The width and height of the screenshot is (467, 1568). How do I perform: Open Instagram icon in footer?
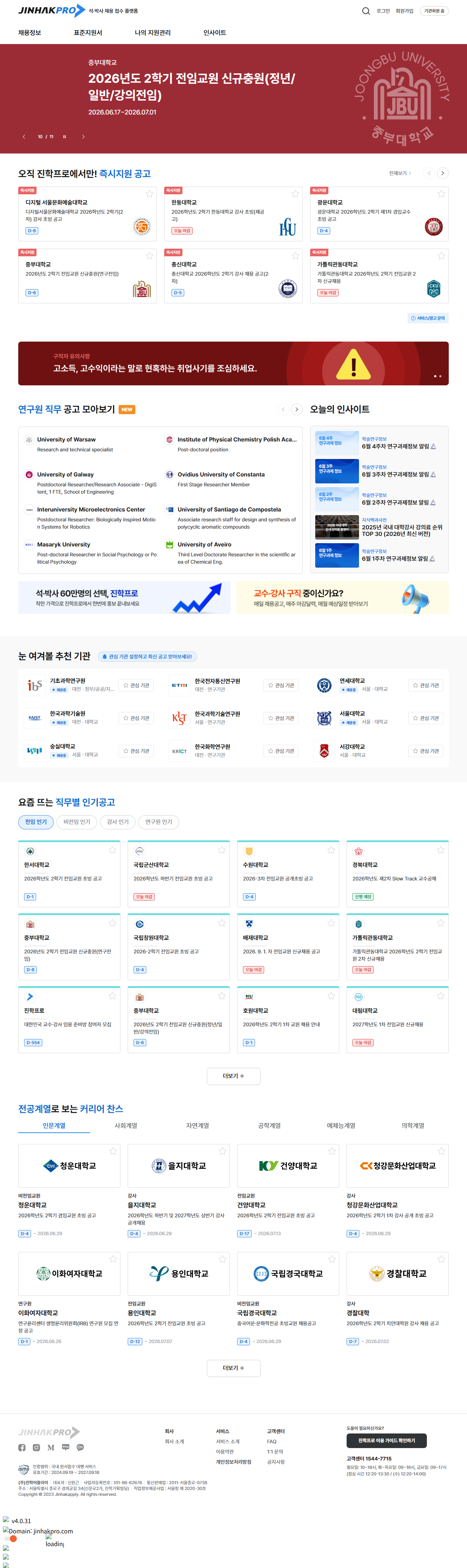pos(36,1447)
